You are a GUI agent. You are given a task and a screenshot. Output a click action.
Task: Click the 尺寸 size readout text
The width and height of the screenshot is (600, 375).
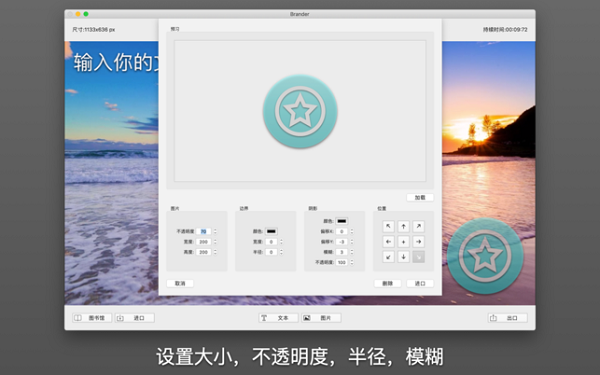[x=94, y=29]
